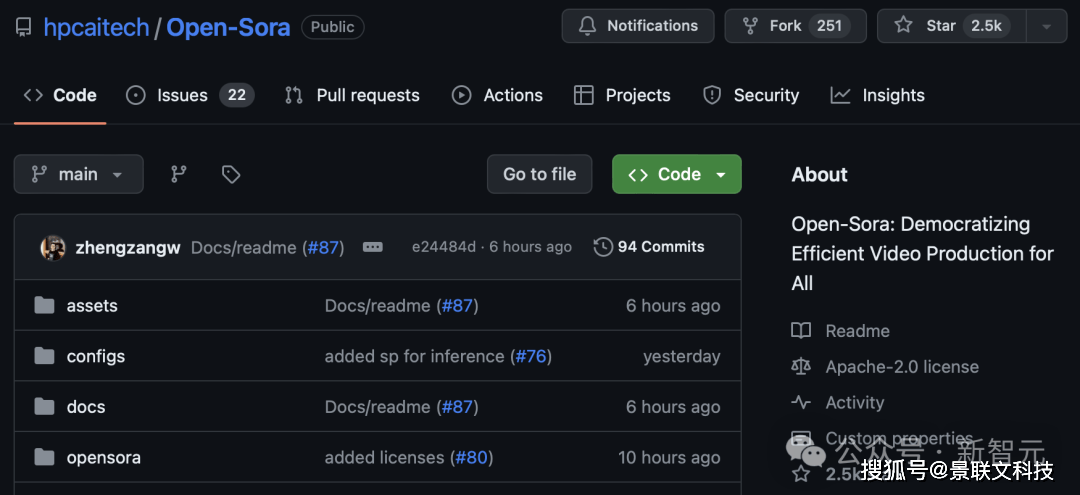Image resolution: width=1080 pixels, height=495 pixels.
Task: Open the #87 link in the docs row
Action: [458, 407]
